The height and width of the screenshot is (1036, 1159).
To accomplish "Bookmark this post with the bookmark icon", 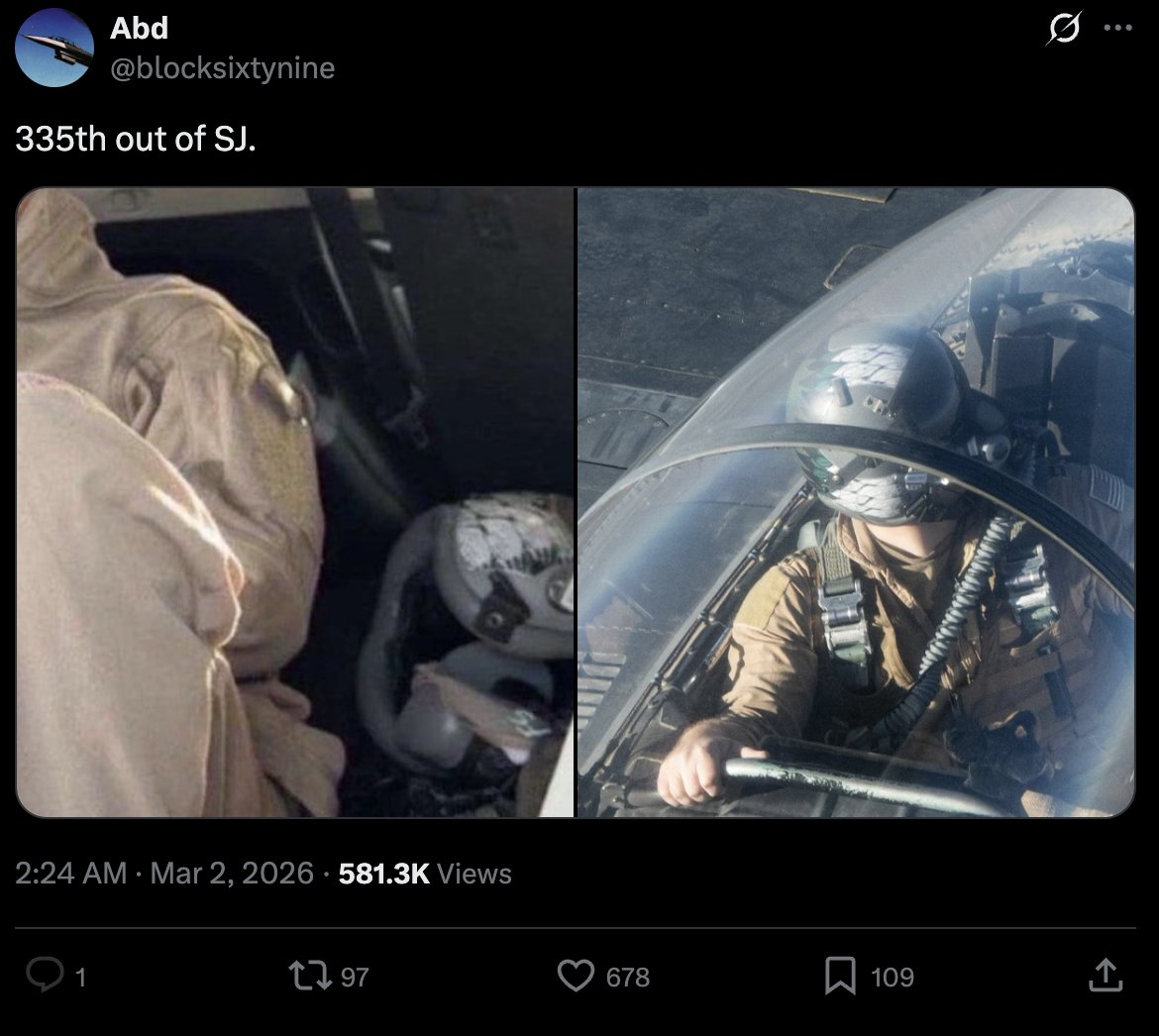I will pos(840,976).
